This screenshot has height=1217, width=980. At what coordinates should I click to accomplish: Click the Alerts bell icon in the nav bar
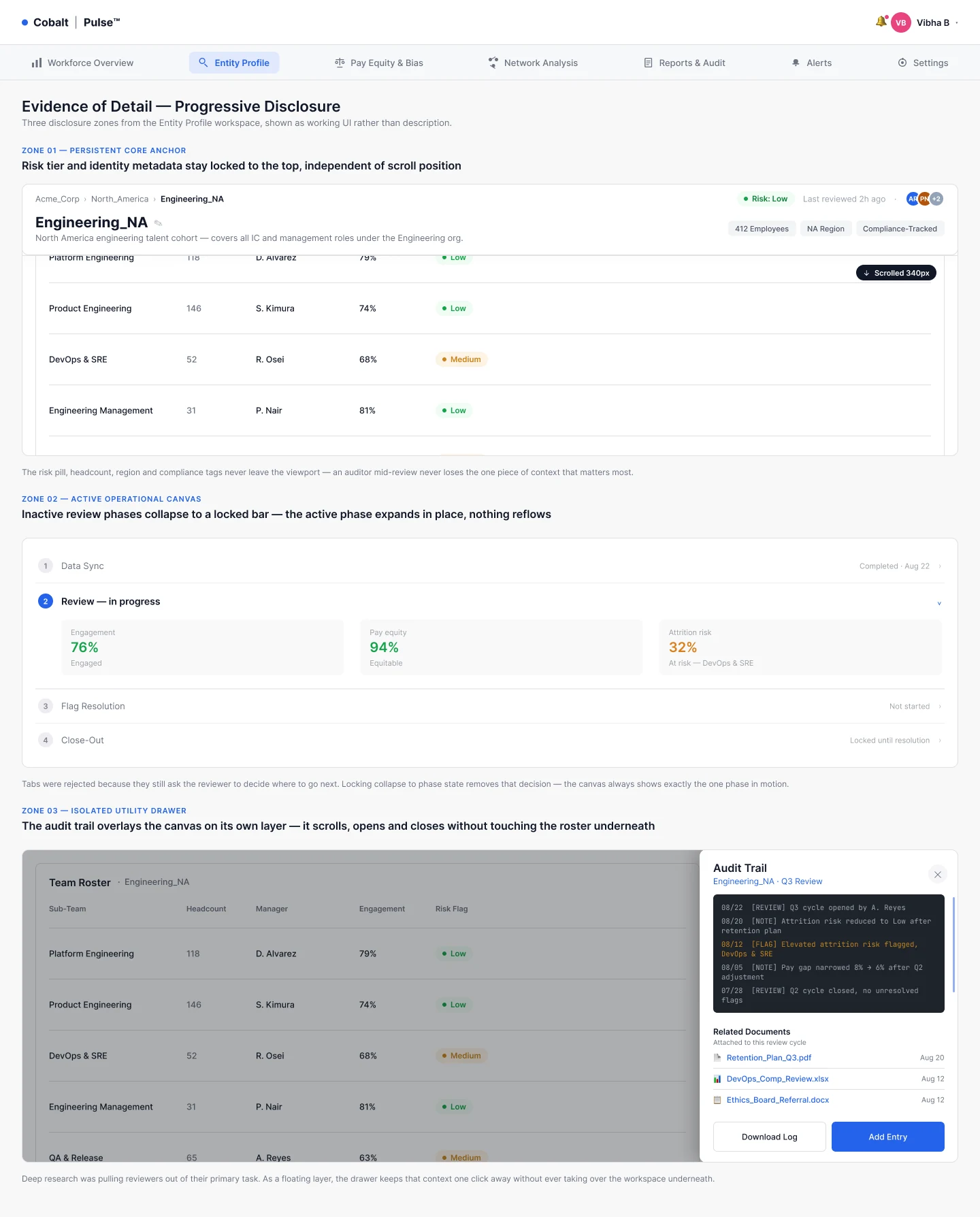pos(796,63)
